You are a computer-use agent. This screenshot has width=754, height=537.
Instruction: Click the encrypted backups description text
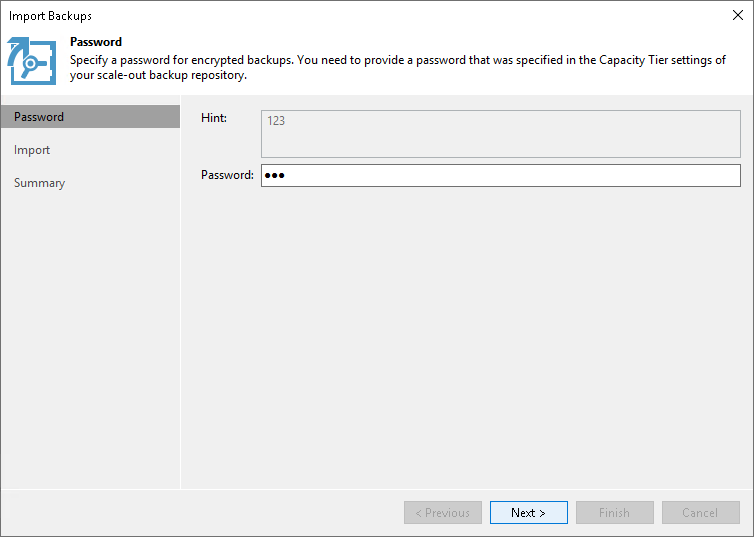397,67
